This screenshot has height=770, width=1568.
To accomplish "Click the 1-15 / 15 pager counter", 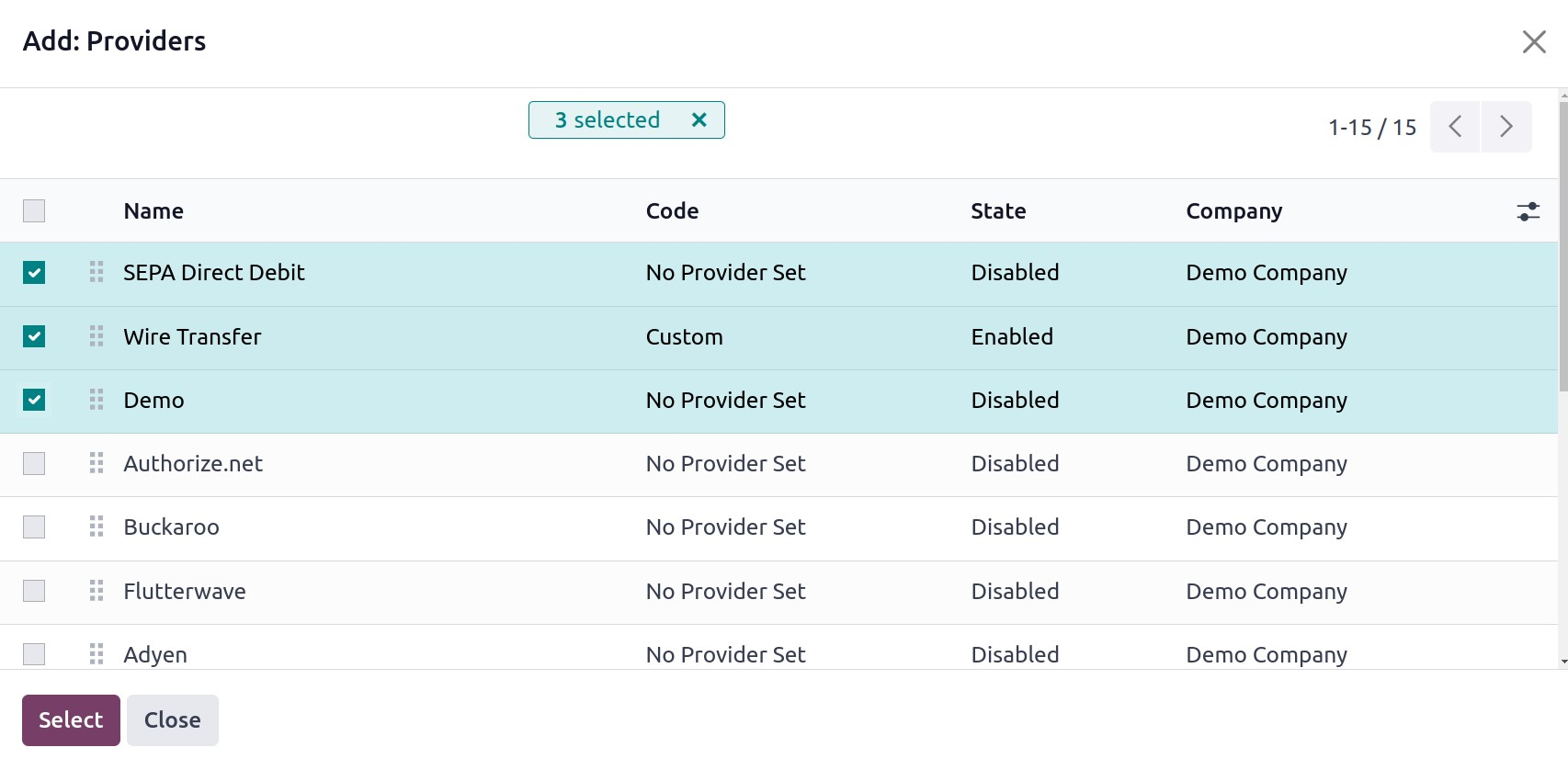I will click(x=1371, y=128).
